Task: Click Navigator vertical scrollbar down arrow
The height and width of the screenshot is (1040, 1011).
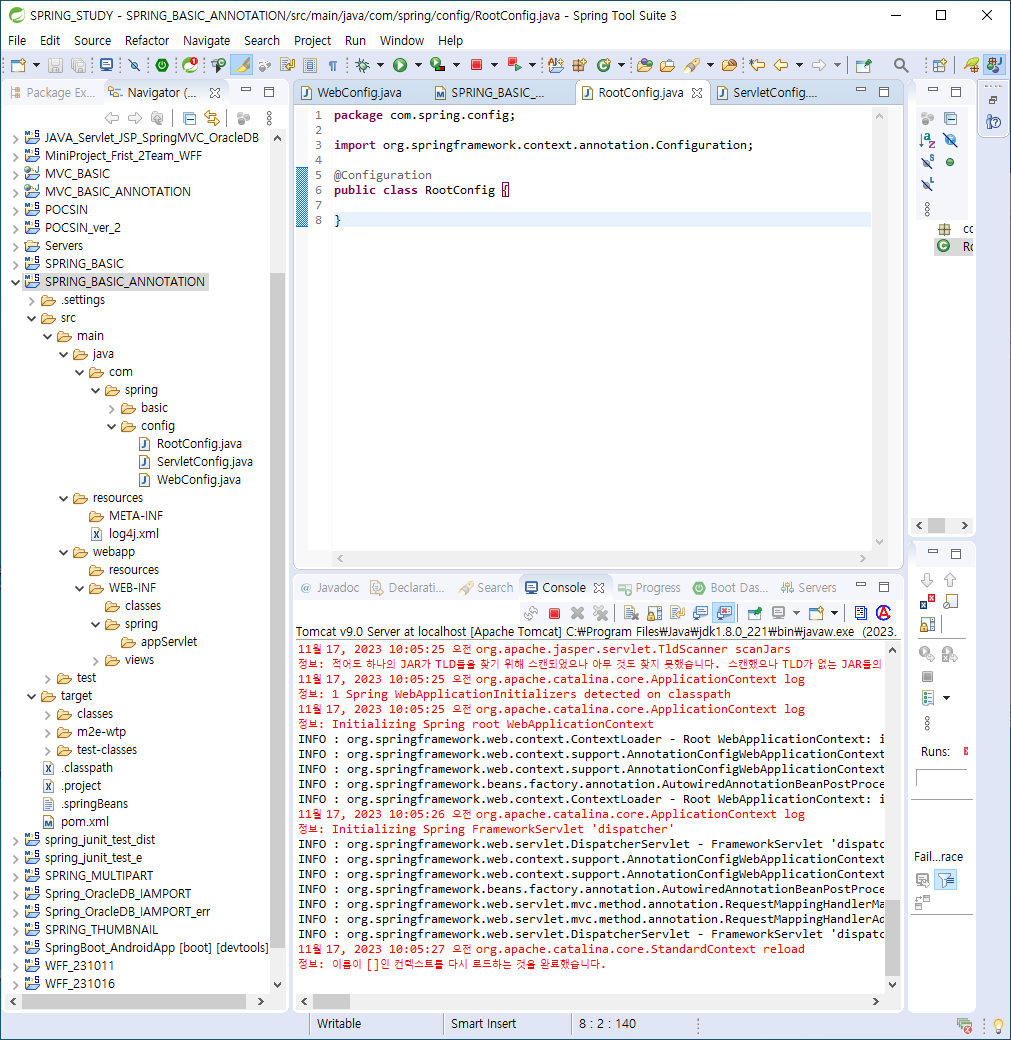Action: coord(277,984)
